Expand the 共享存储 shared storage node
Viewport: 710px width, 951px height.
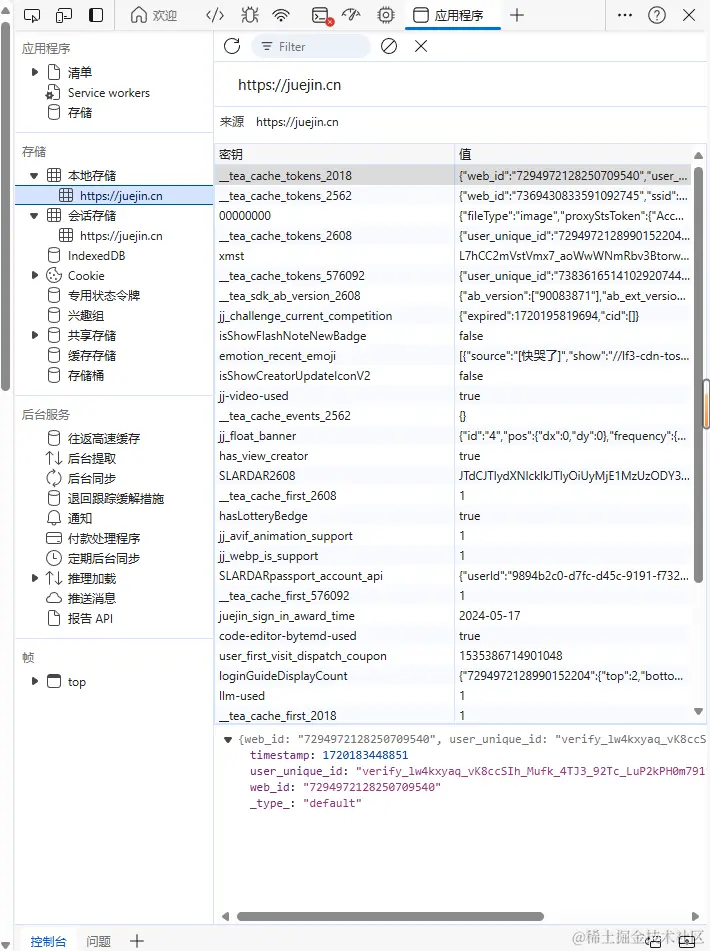(x=35, y=335)
